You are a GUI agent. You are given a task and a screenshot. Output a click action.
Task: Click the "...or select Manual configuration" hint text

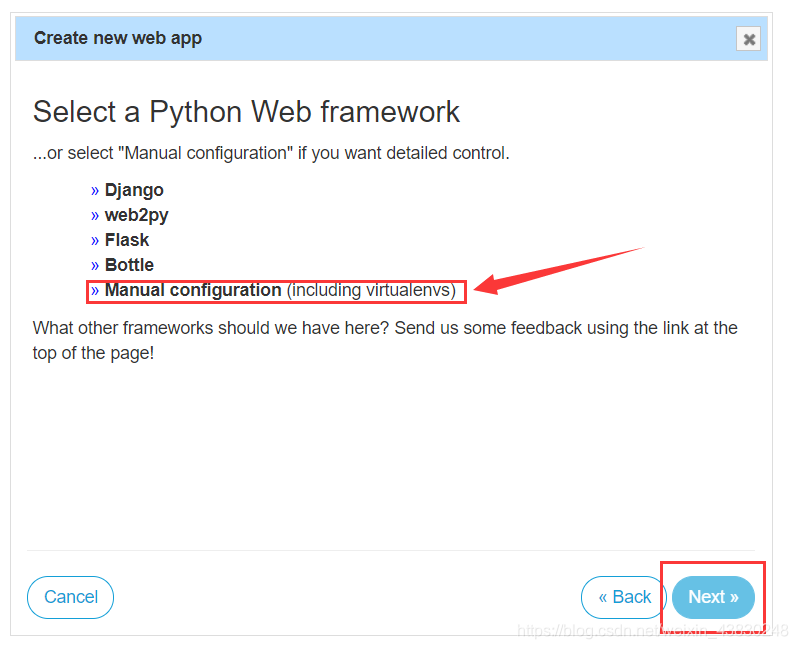tap(271, 153)
